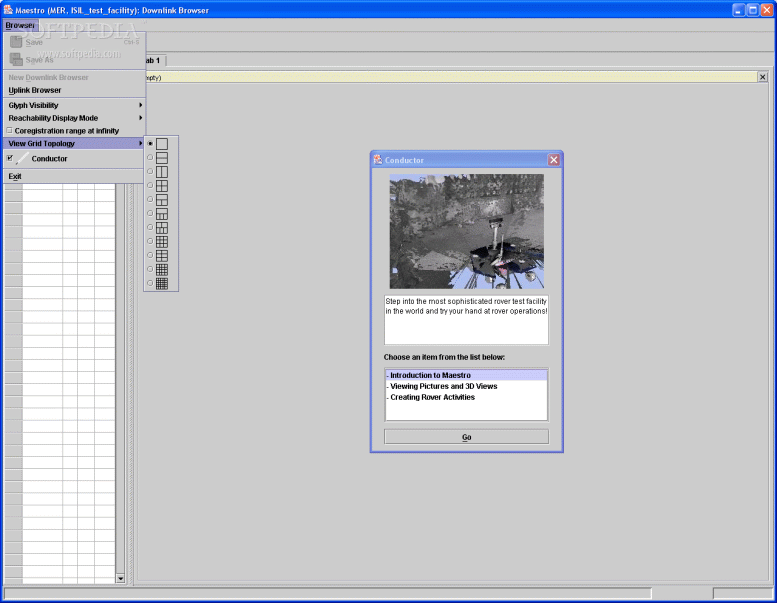Screen dimensions: 777x603
Task: Close the empty view pane with X
Action: [763, 77]
